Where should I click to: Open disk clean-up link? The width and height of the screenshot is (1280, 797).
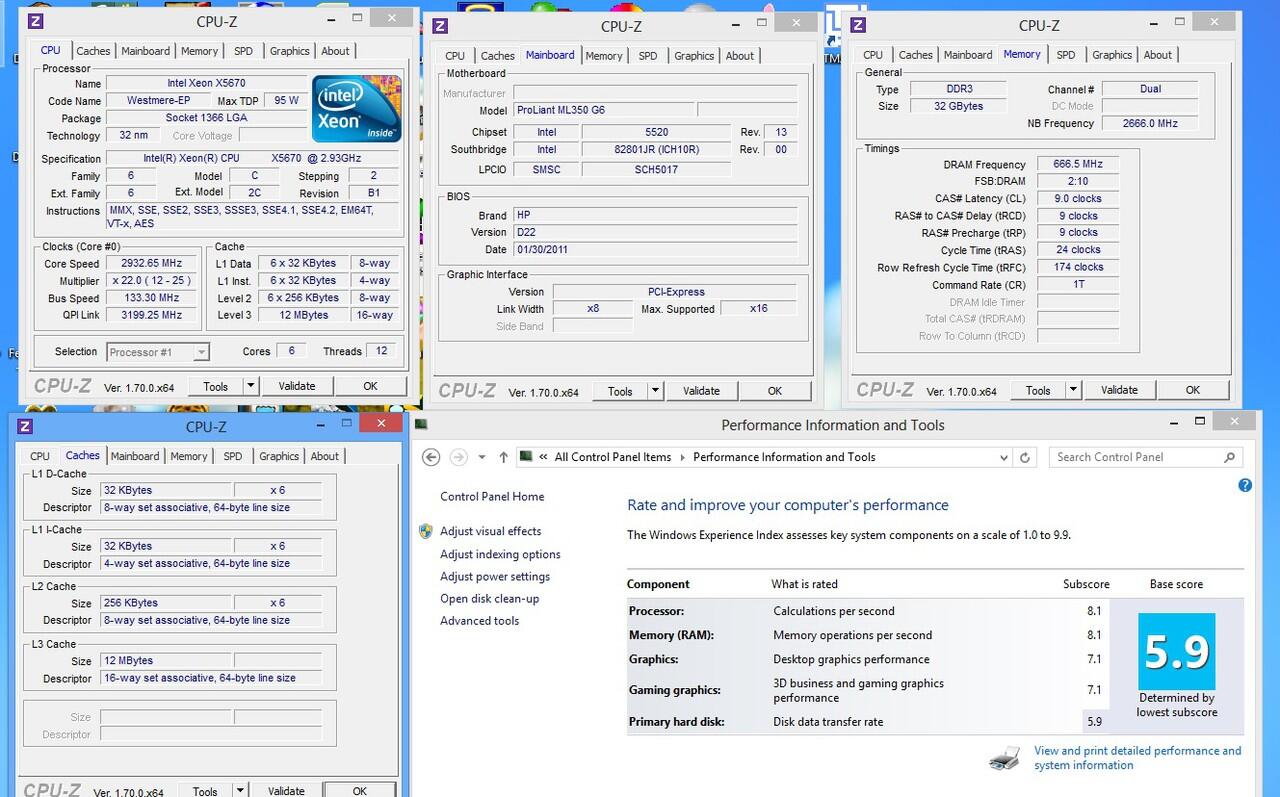click(x=489, y=598)
